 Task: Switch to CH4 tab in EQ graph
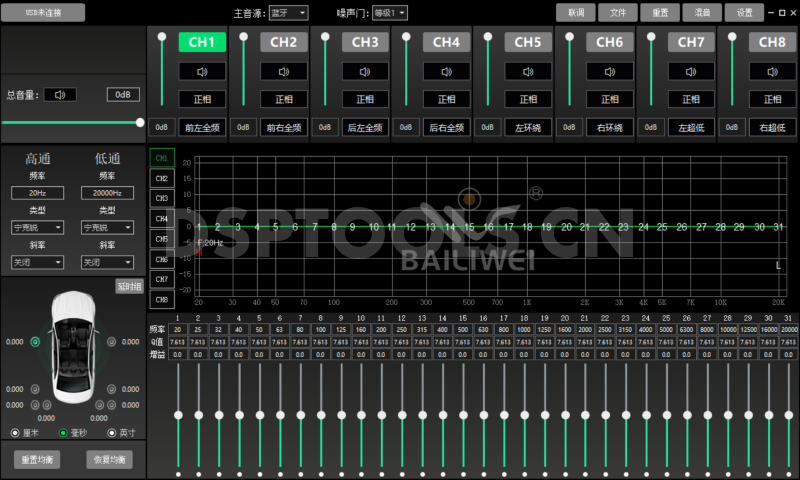pos(162,218)
